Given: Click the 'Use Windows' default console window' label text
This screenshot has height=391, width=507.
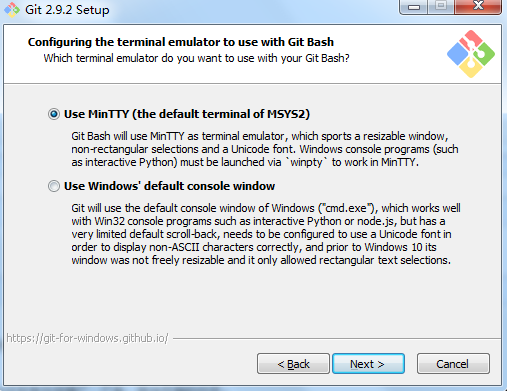Looking at the screenshot, I should coord(169,186).
